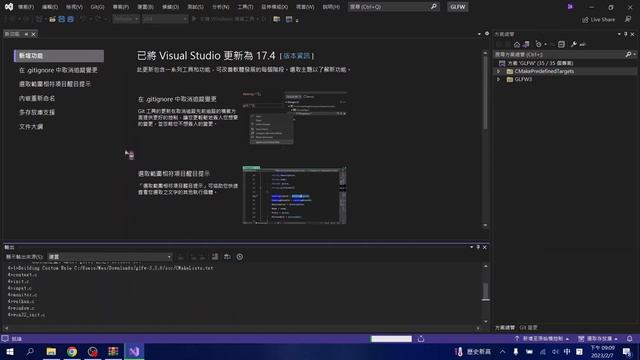
Task: Click the preview selected items icon
Action: point(582,44)
